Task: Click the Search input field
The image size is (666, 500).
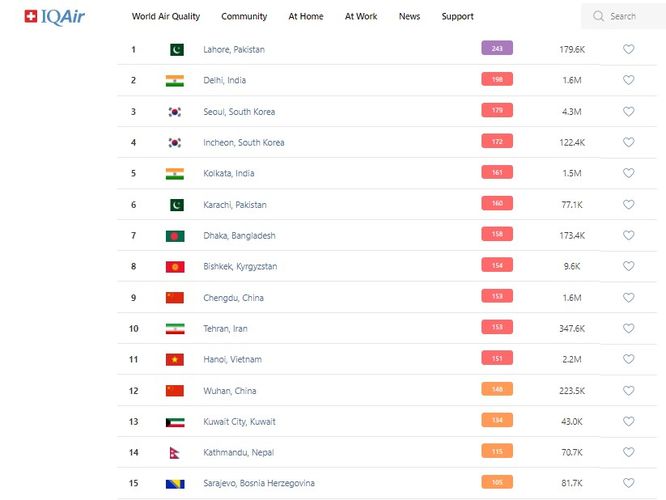Action: tap(623, 16)
